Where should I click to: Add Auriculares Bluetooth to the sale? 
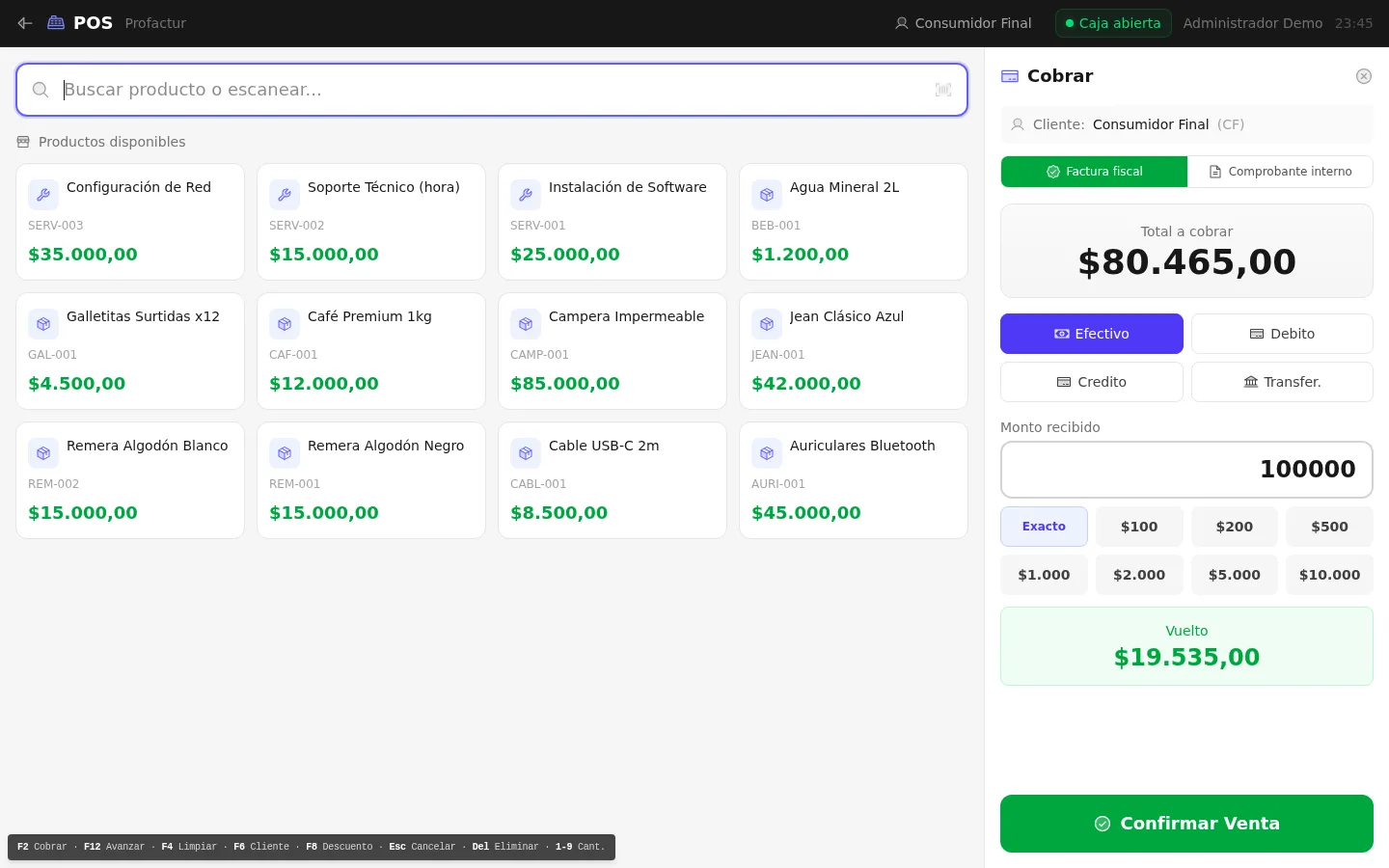(854, 480)
